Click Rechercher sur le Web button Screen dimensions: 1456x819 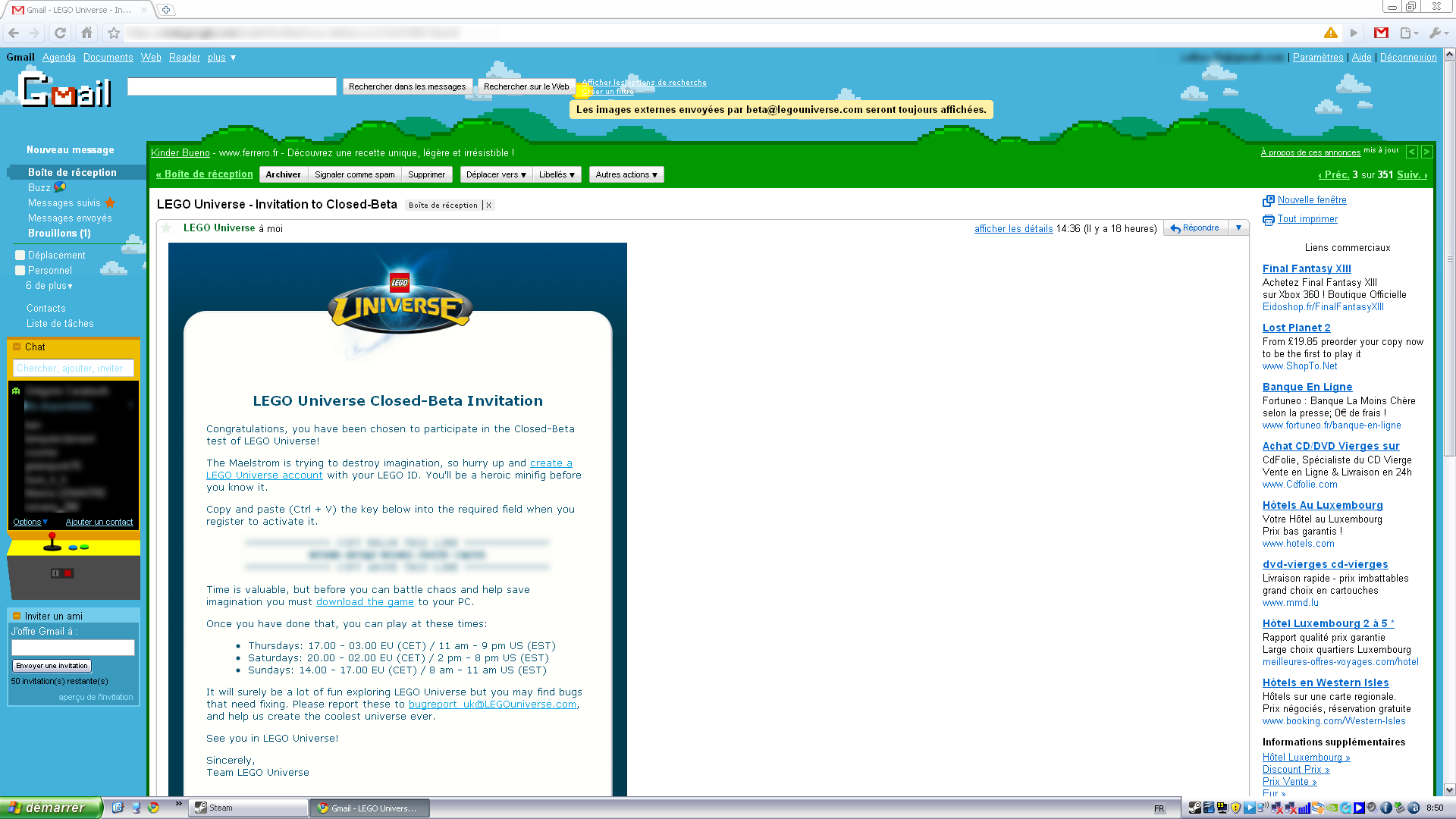coord(526,86)
